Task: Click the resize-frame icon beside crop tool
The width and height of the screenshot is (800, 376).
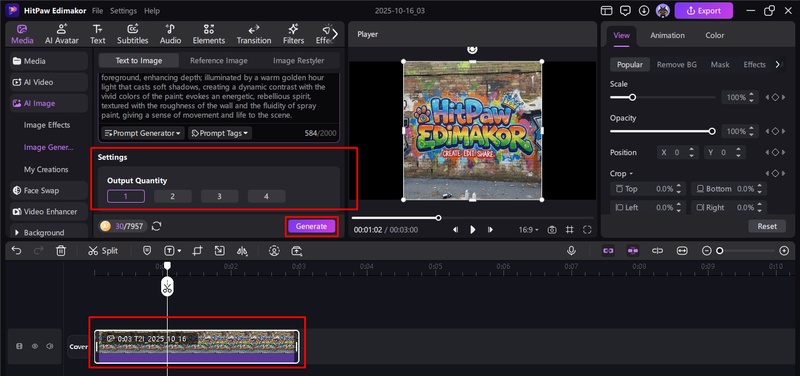Action: click(x=219, y=250)
